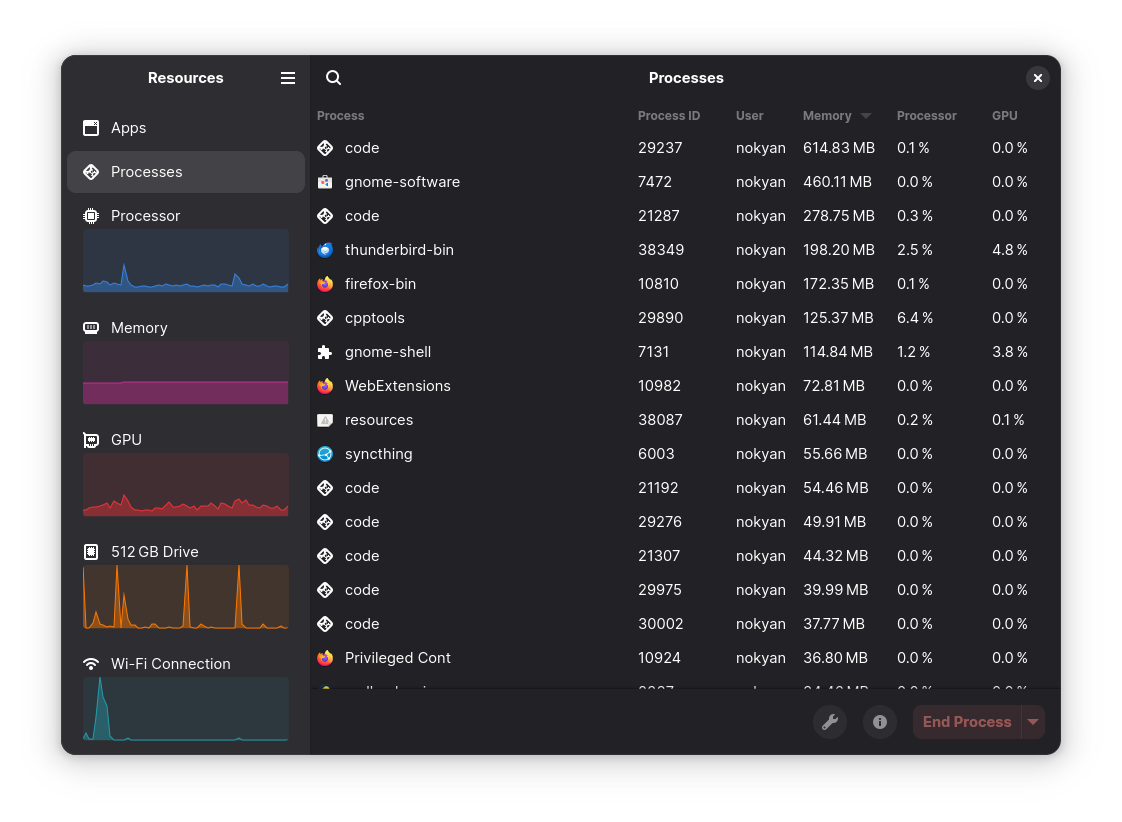Open the GPU usage graph

[x=186, y=485]
